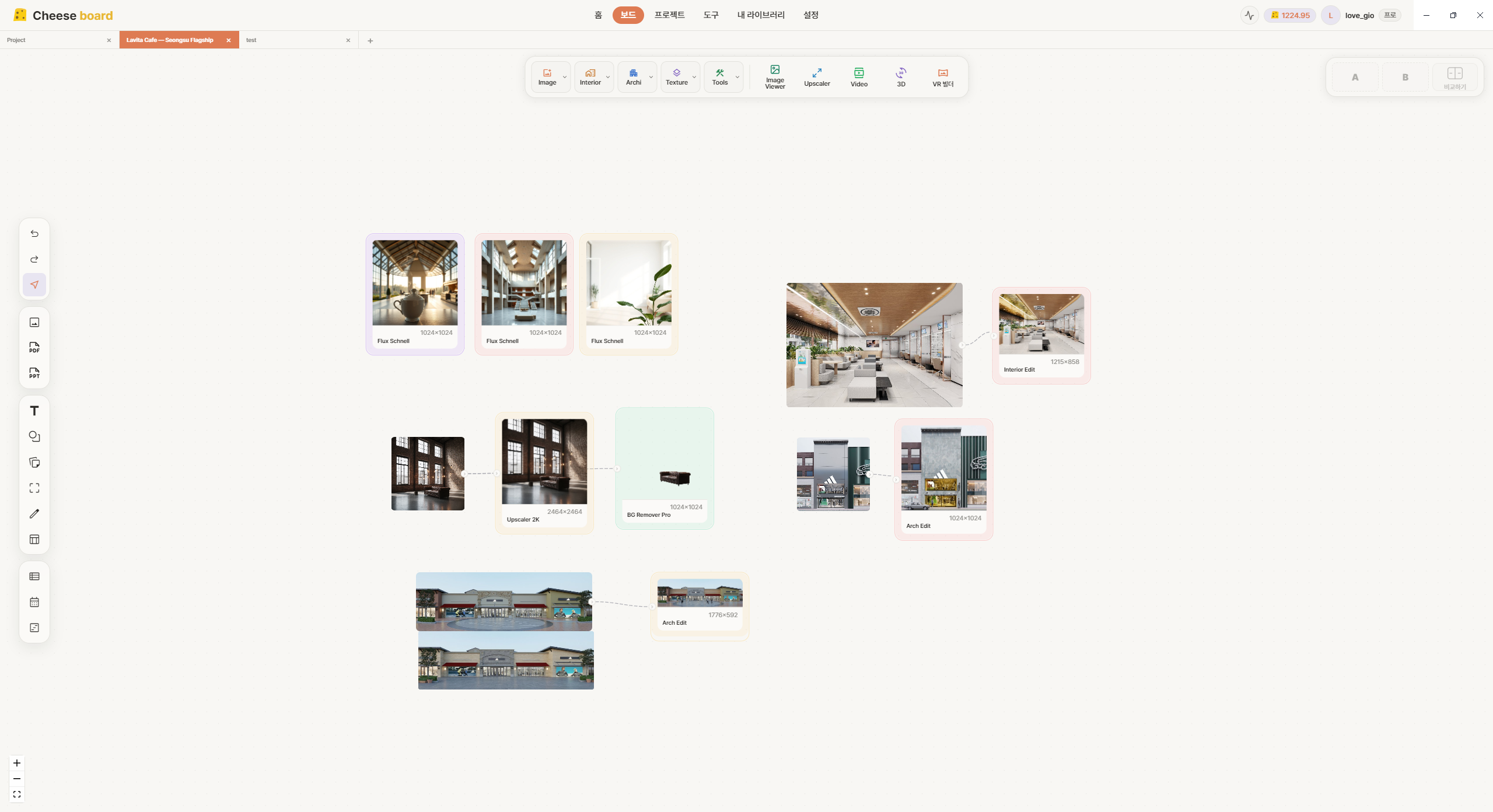Select the Upscaler tool
Screen dimensions: 1493x812
pos(817,77)
